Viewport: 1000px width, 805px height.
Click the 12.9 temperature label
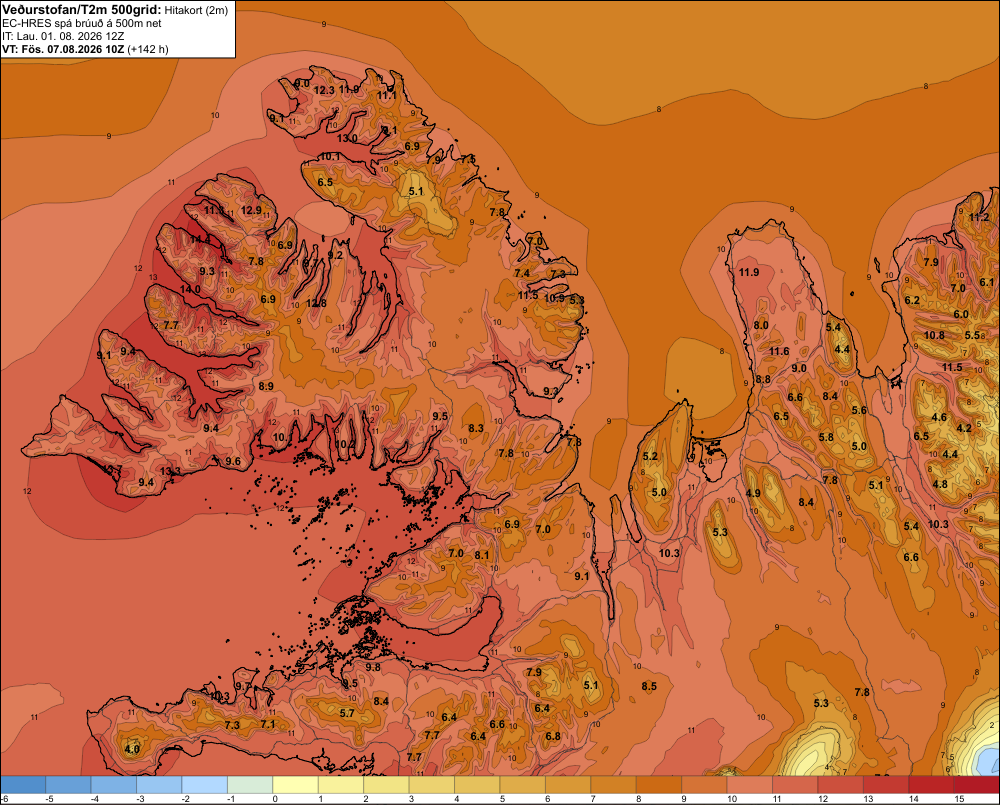click(251, 210)
